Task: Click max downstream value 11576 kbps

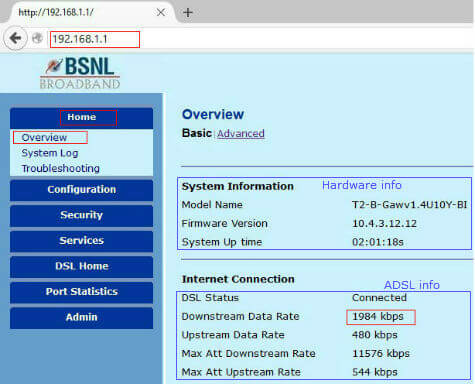Action: 381,354
